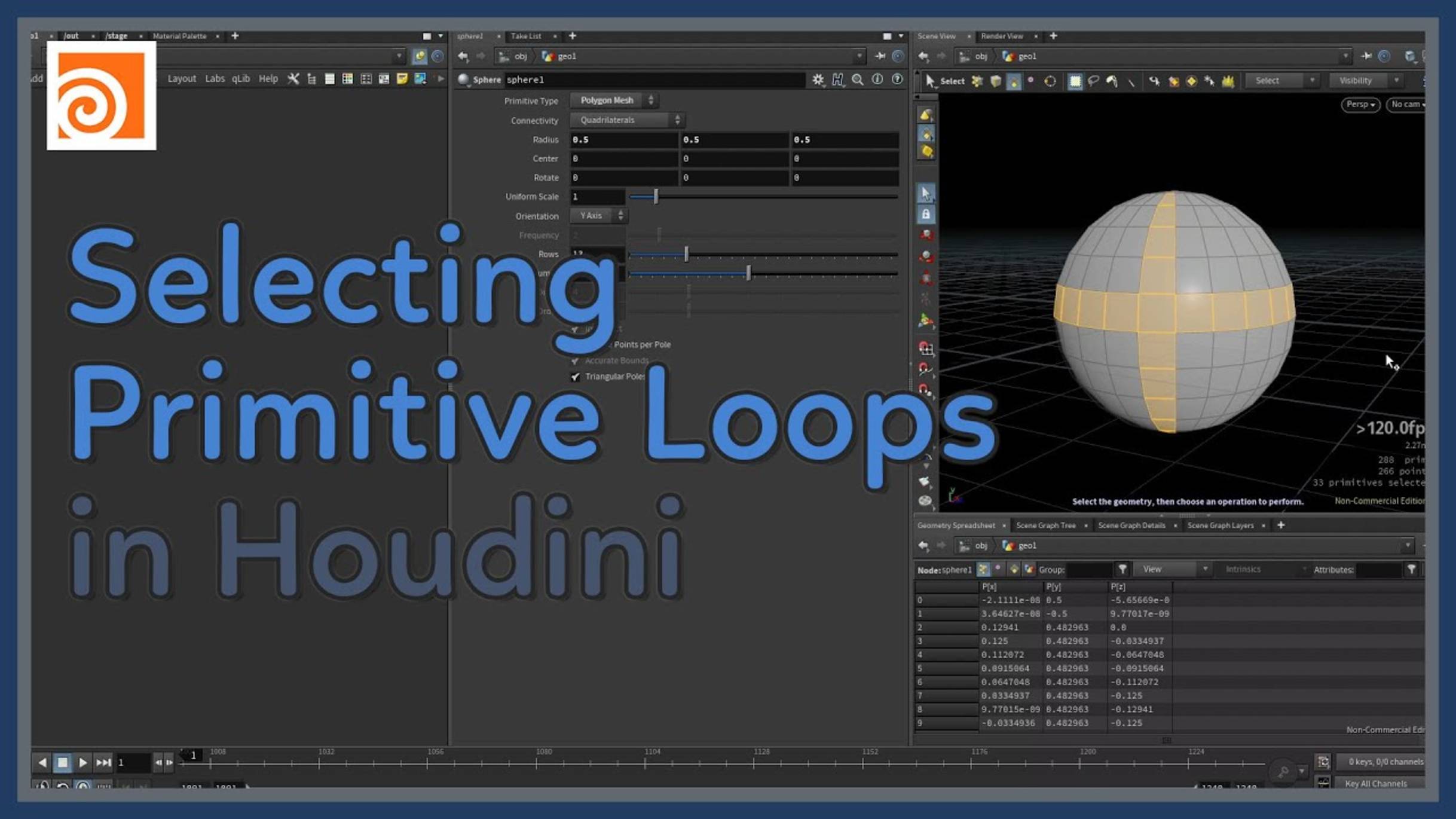Toggle Triangular Poles checkbox
1456x819 pixels.
[576, 376]
